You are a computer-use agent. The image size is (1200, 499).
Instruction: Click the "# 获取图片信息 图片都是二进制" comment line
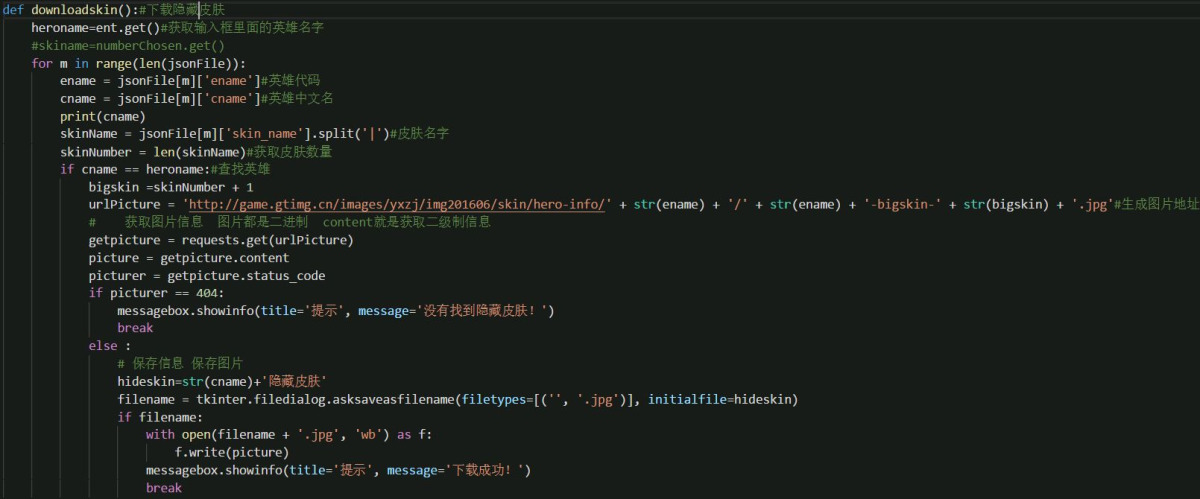289,223
